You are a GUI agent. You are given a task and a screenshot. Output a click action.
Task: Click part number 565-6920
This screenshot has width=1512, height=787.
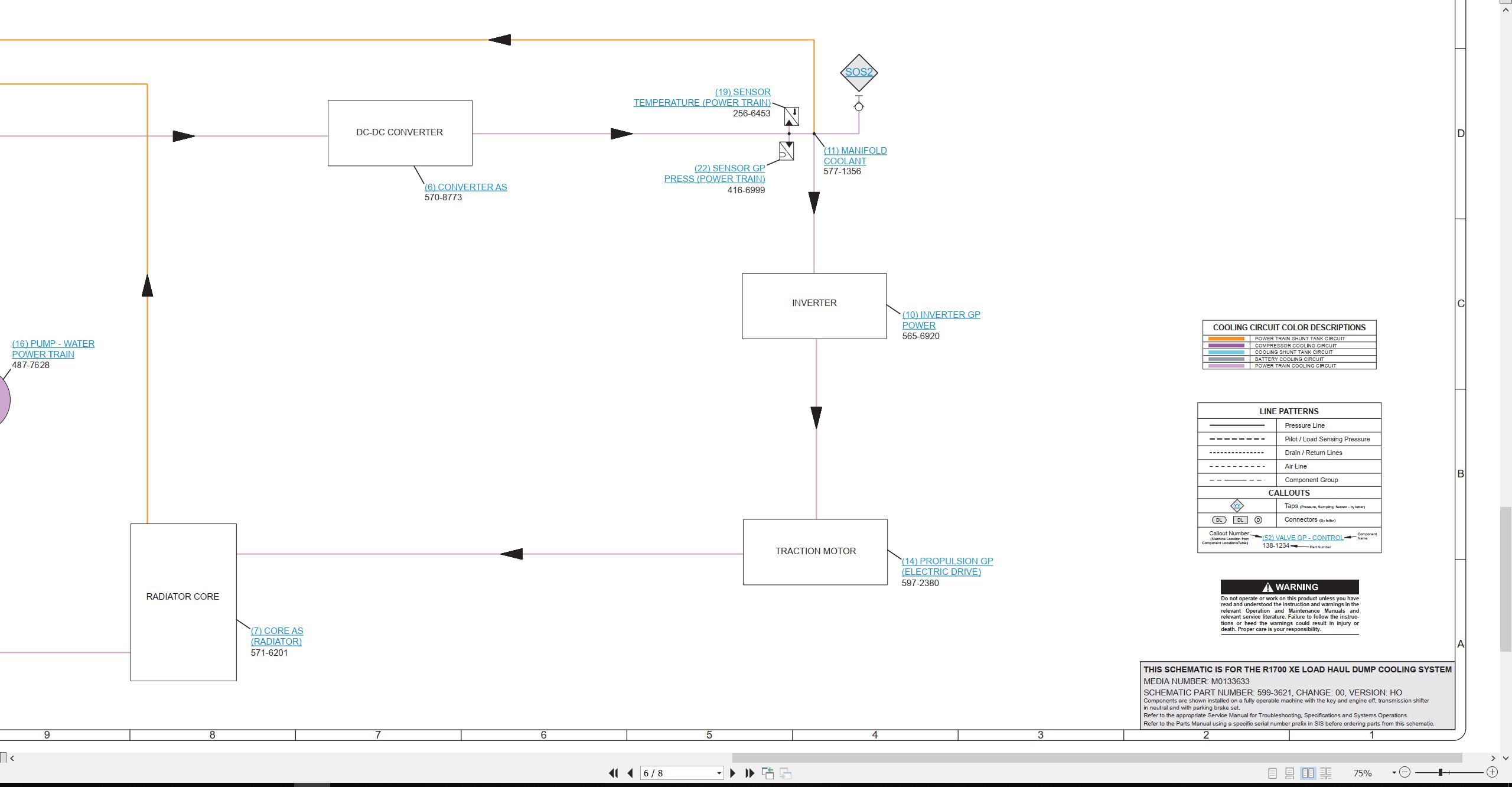pyautogui.click(x=921, y=336)
